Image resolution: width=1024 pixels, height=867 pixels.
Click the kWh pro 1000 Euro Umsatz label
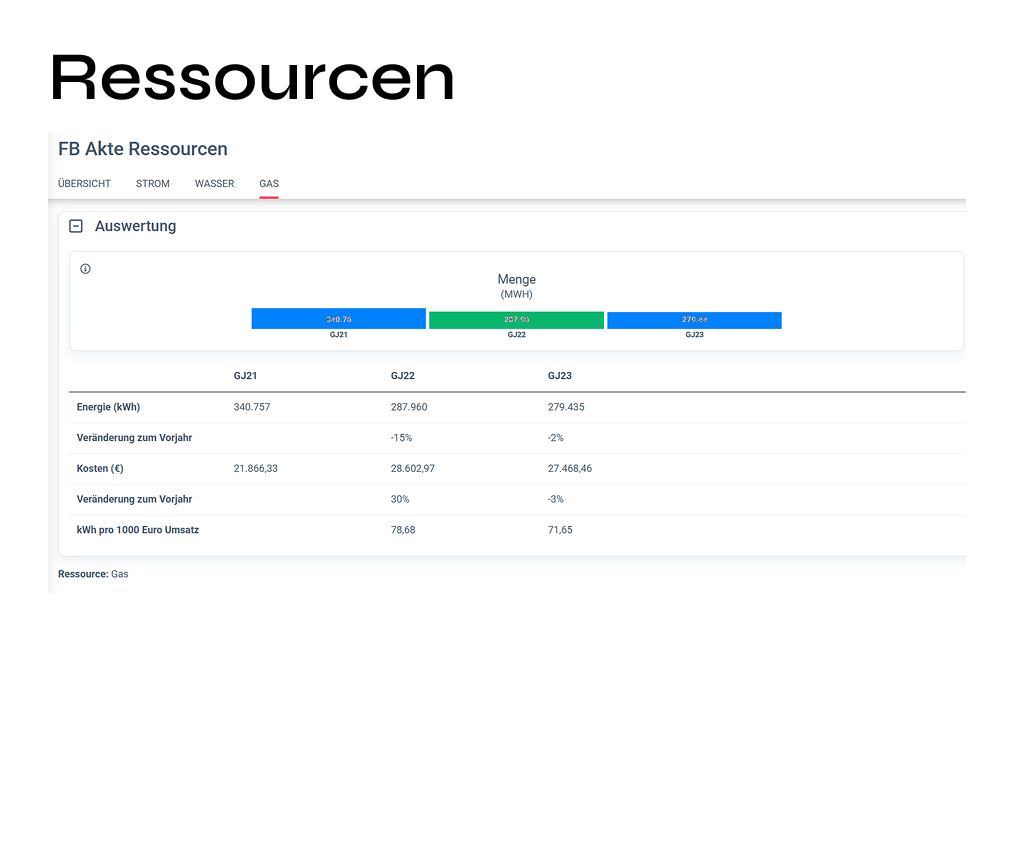coord(138,529)
